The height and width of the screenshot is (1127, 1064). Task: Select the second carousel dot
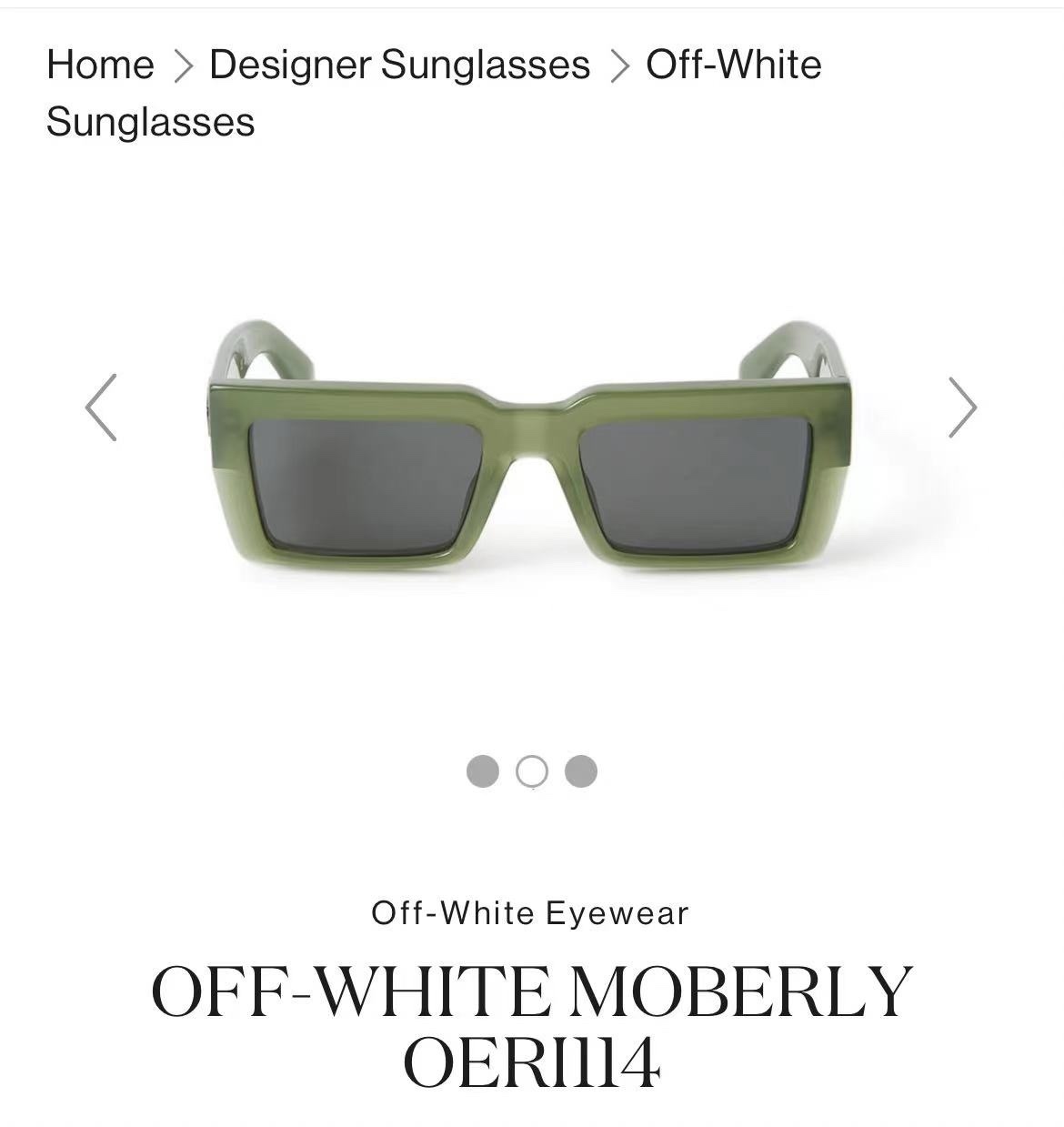coord(532,771)
